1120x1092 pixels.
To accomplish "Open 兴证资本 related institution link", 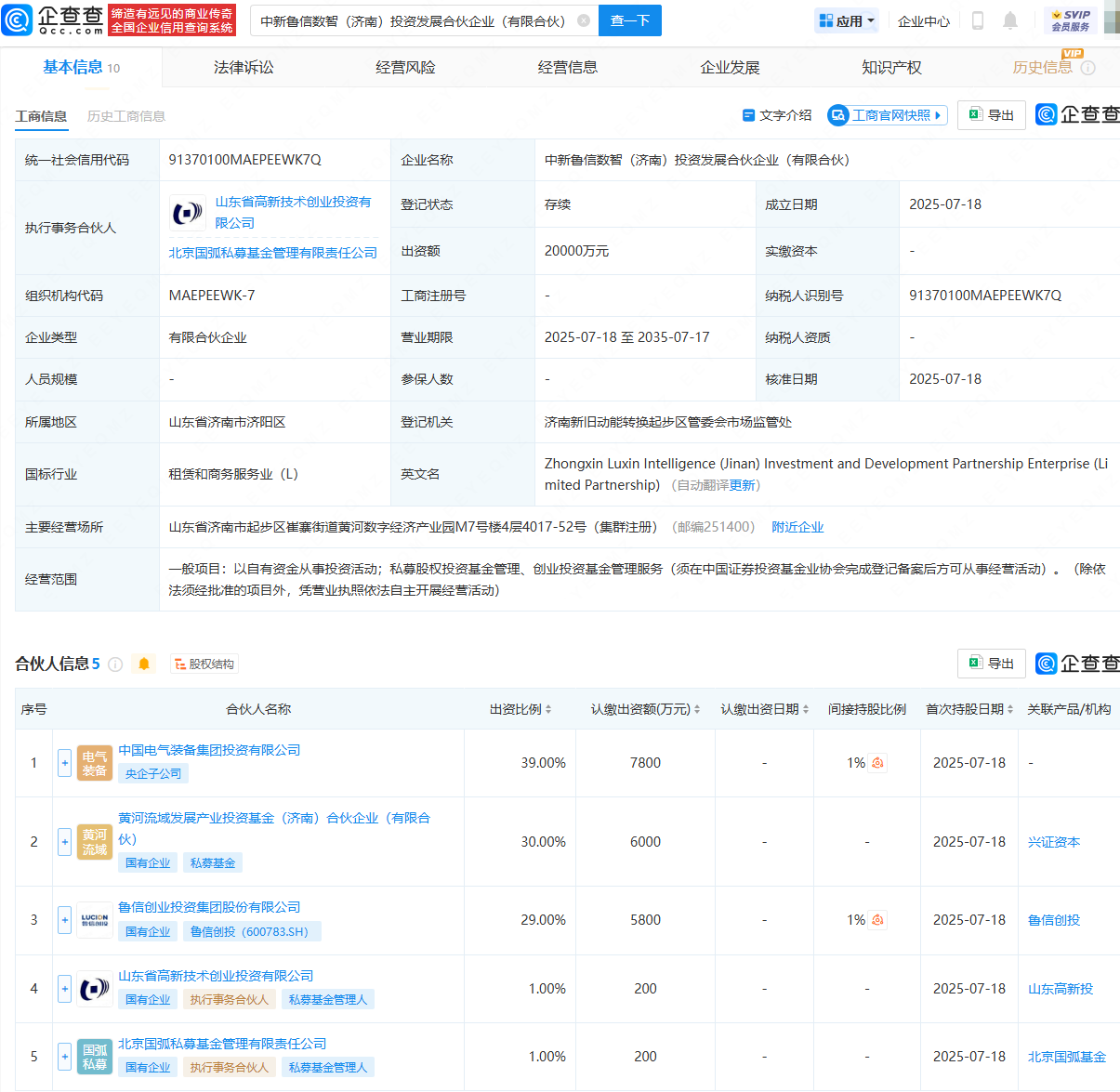I will coord(1054,842).
